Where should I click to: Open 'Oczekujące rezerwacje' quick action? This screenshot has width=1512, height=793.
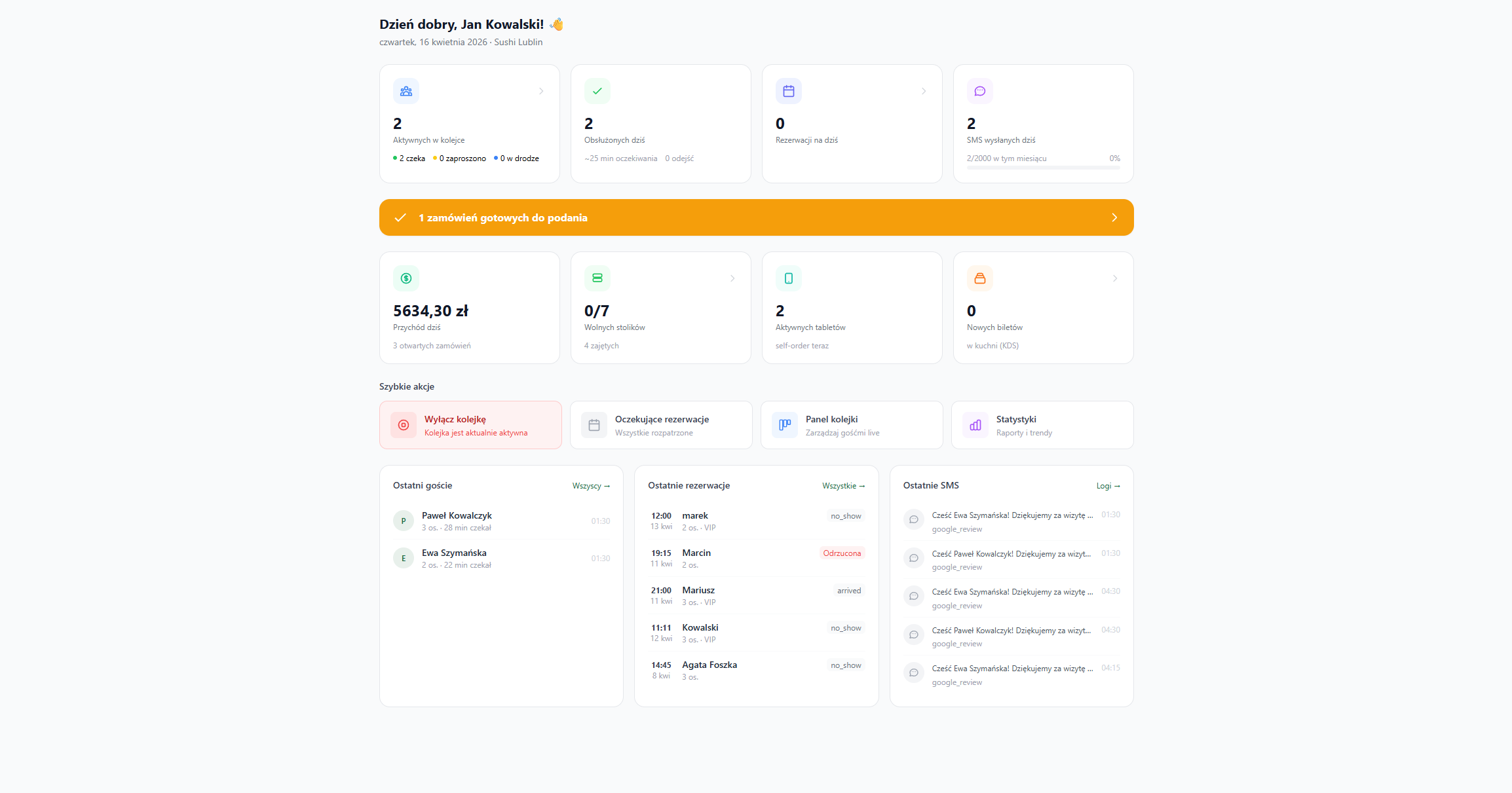[x=661, y=425]
